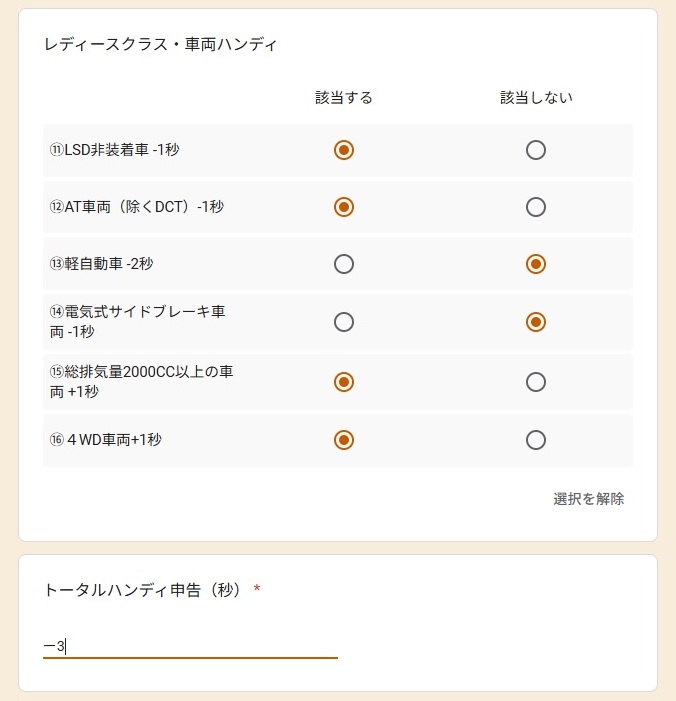
Task: Click the ⑯４WD車両+1秒 row label
Action: click(x=106, y=440)
